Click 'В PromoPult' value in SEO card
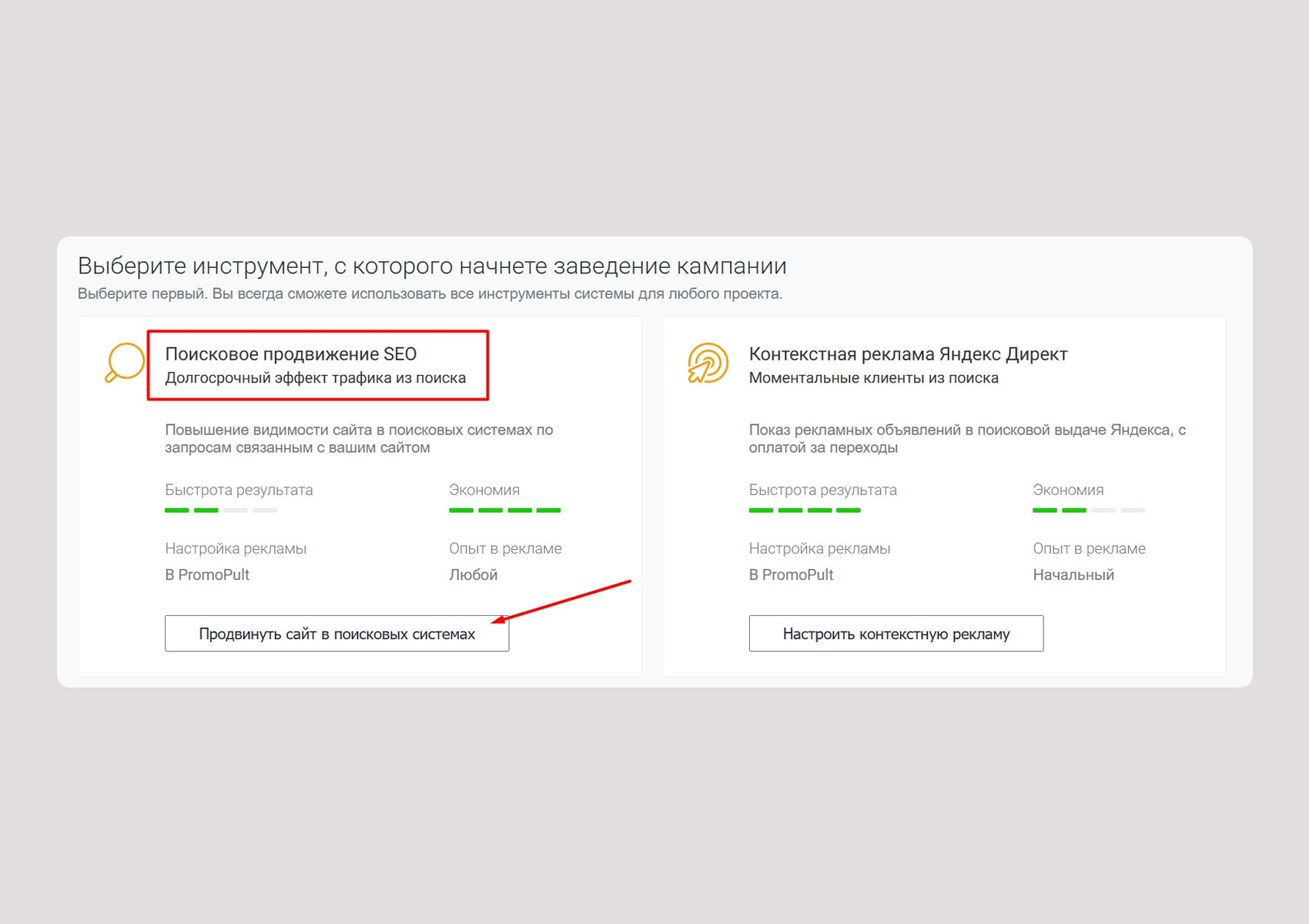The image size is (1309, 924). tap(207, 575)
